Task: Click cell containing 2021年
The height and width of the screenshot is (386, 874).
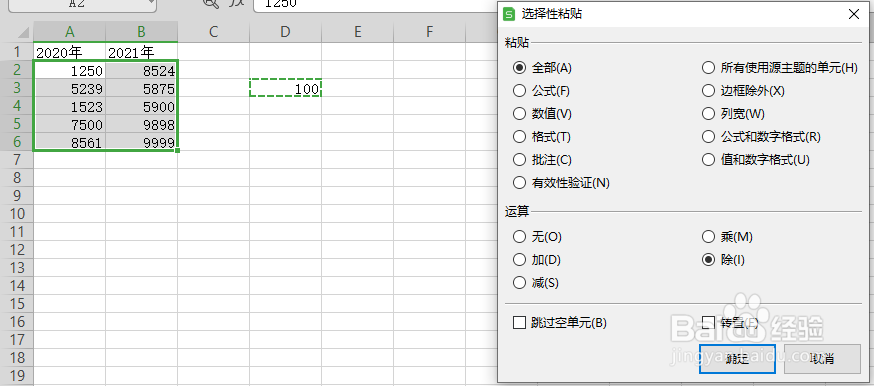Action: [142, 52]
